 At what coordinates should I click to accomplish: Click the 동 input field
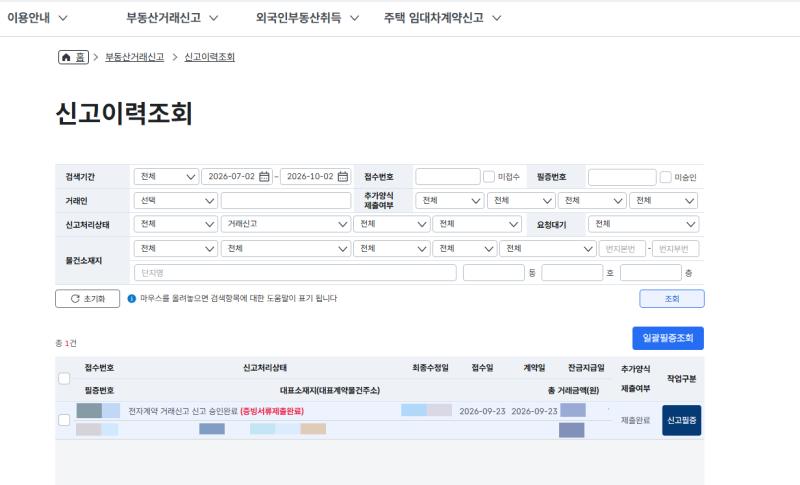pyautogui.click(x=494, y=273)
